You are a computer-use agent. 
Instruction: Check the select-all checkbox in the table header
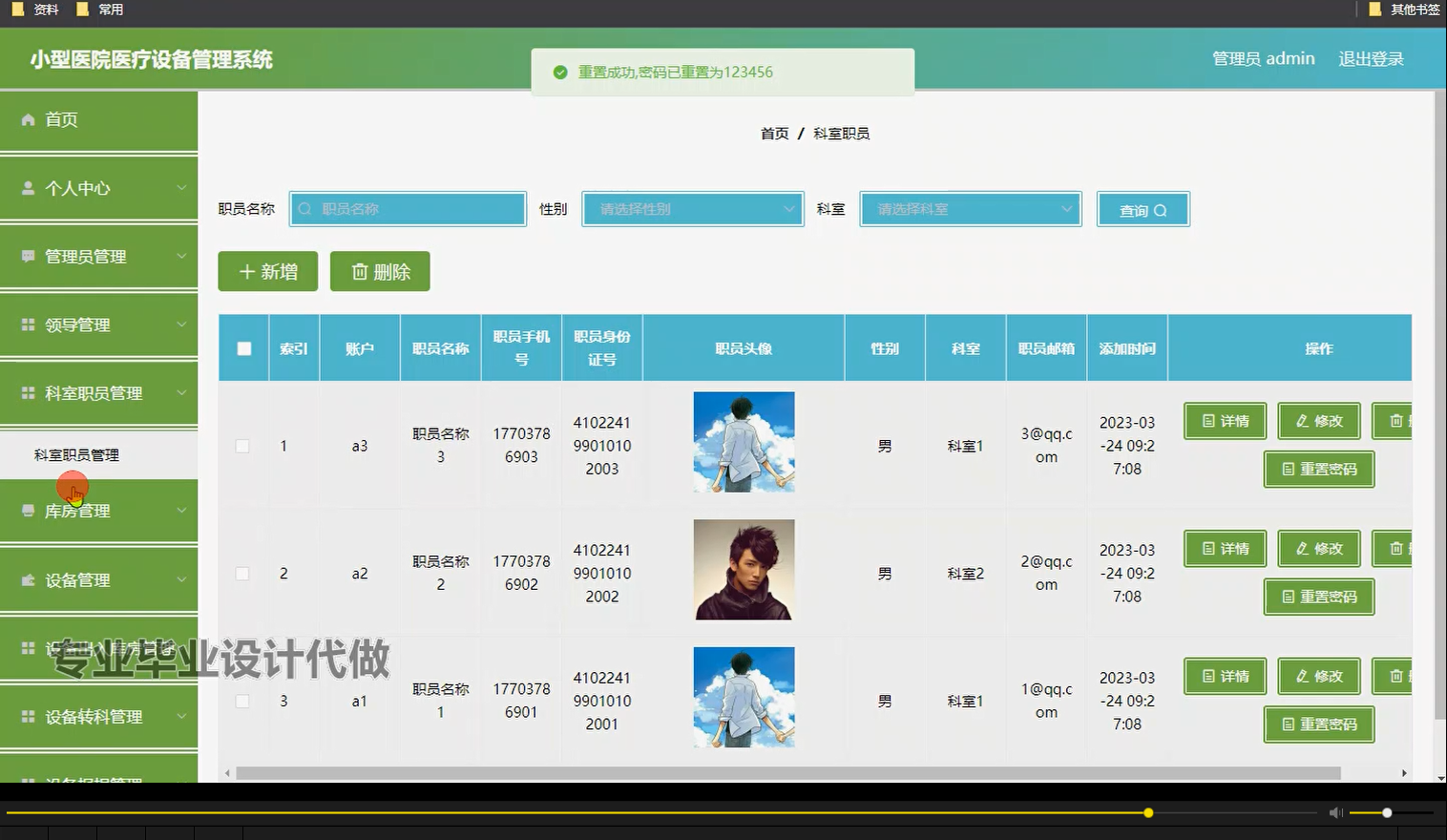tap(242, 347)
